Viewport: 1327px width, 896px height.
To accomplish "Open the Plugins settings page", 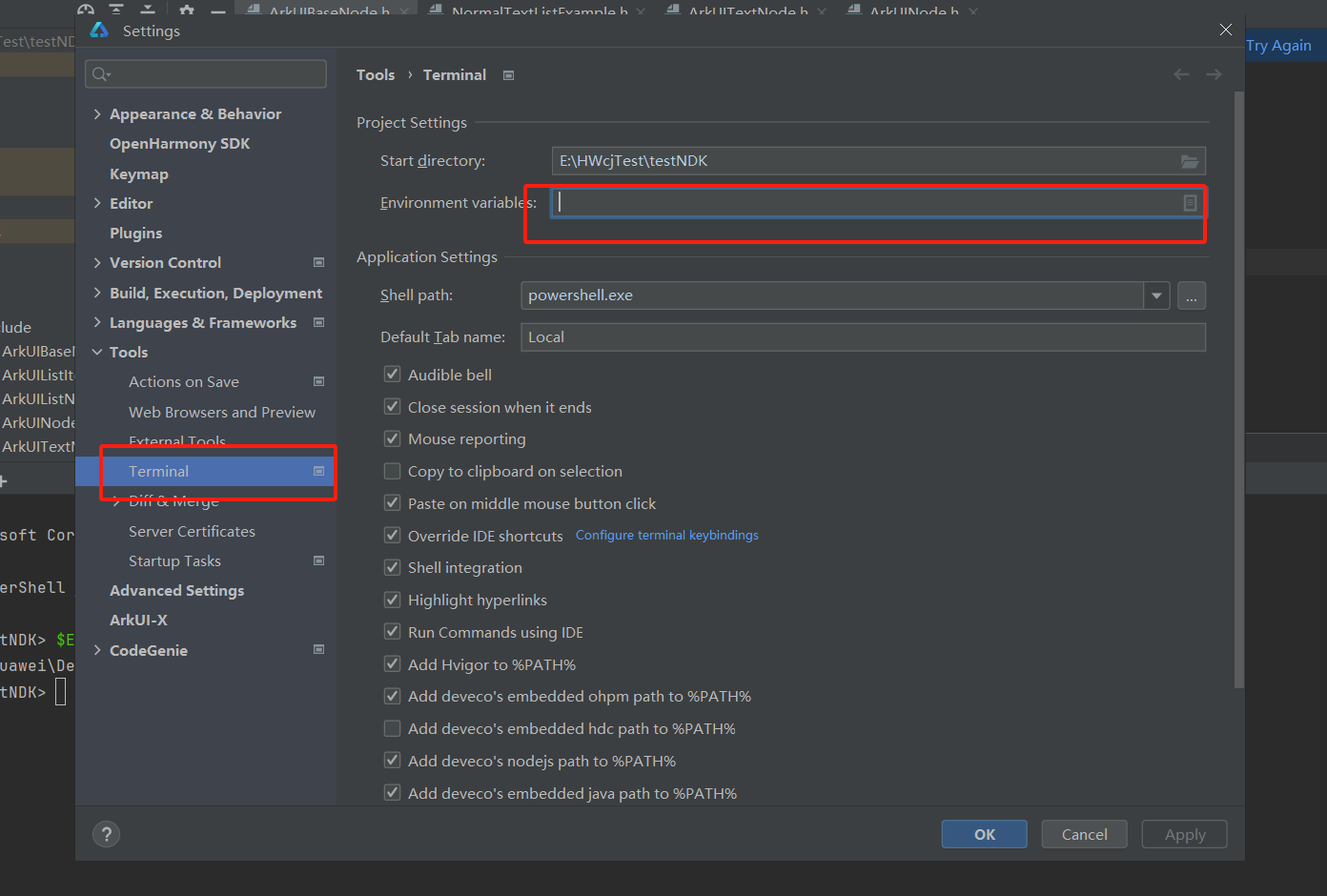I will tap(135, 233).
